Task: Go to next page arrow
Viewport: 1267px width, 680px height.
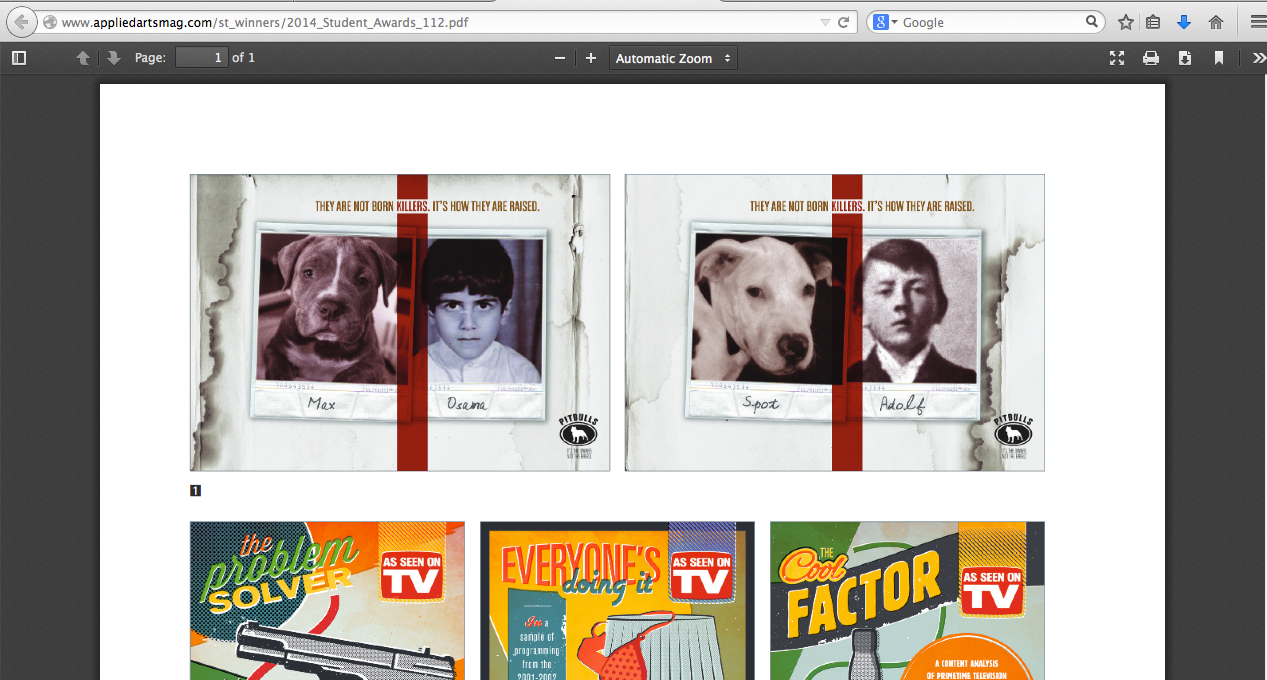Action: 113,58
